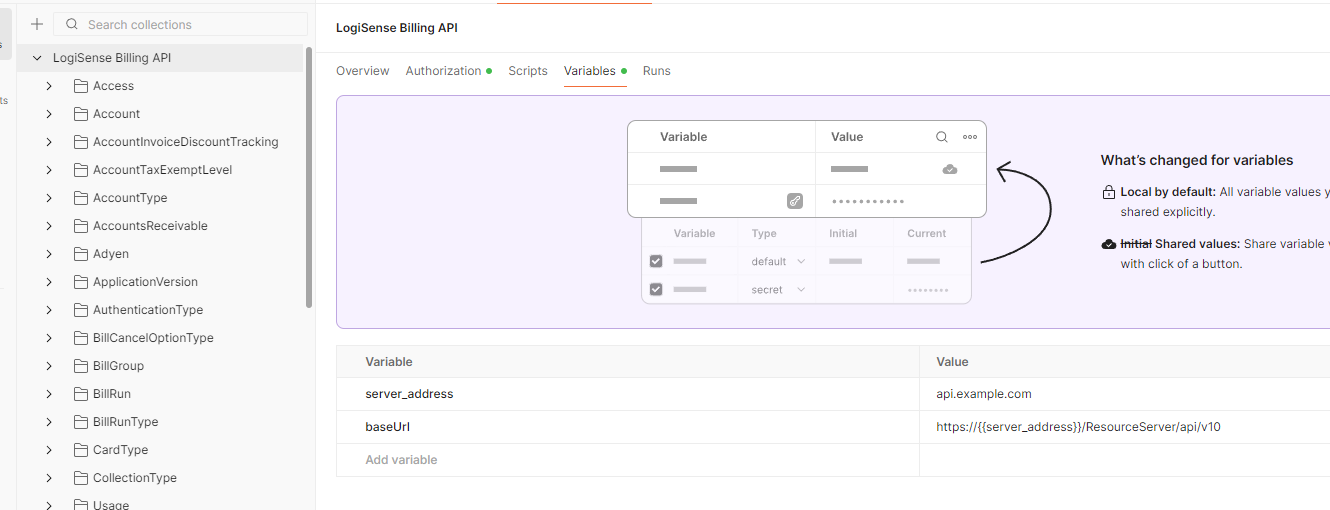1330x510 pixels.
Task: Click the AuthenticationType folder icon
Action: 81,310
